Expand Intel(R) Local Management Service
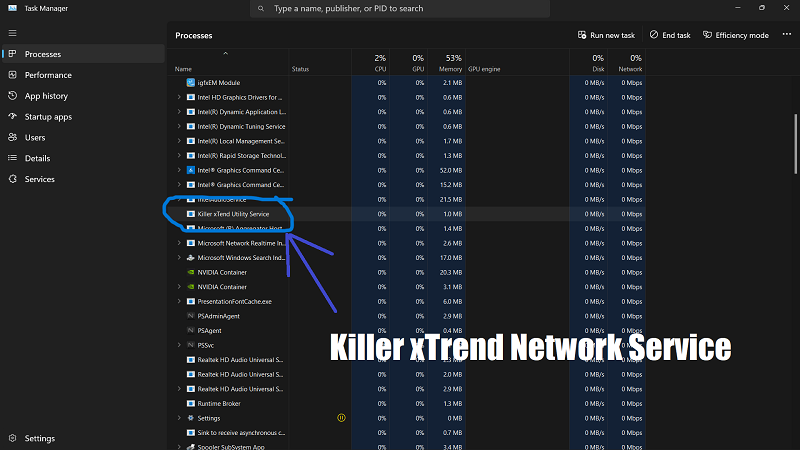This screenshot has width=800, height=450. click(179, 141)
